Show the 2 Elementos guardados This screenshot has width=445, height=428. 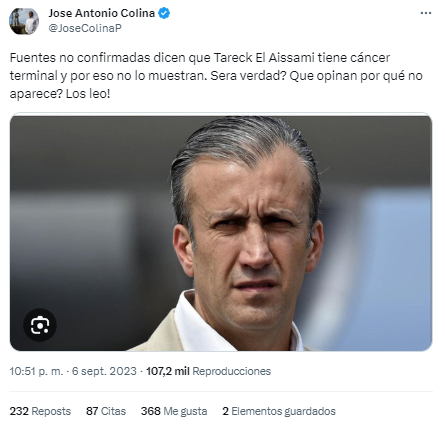[279, 411]
